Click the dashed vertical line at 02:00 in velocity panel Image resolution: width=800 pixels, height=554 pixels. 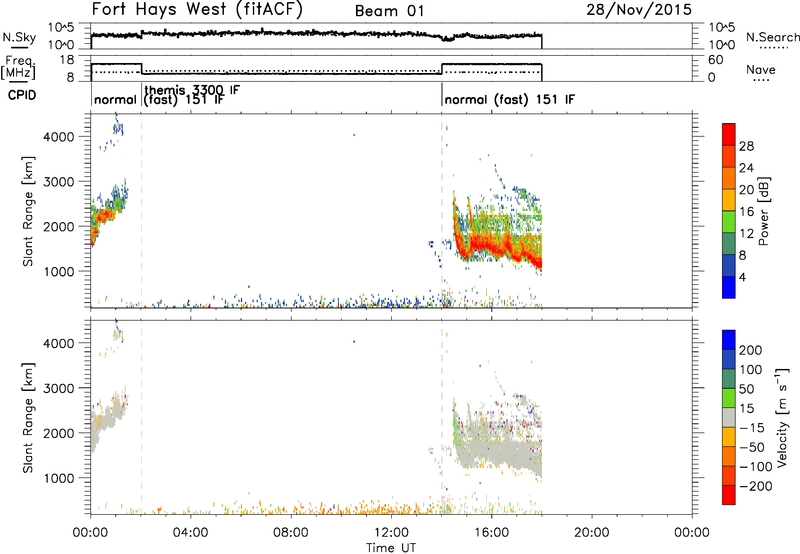141,417
